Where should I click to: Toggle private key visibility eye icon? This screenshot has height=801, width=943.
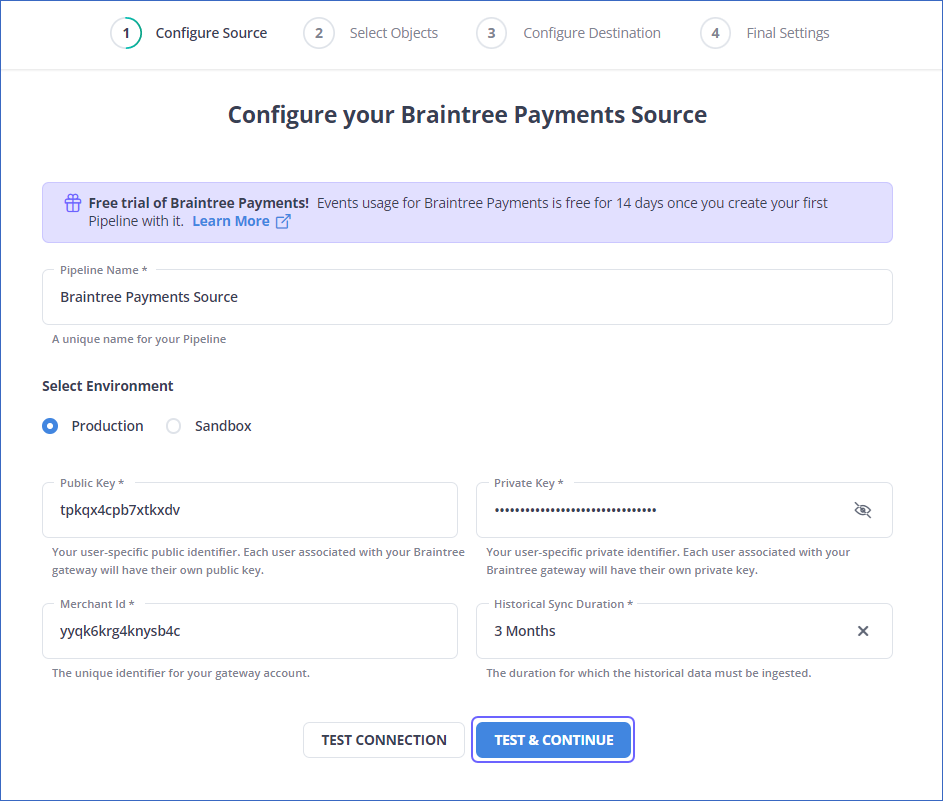(x=862, y=510)
